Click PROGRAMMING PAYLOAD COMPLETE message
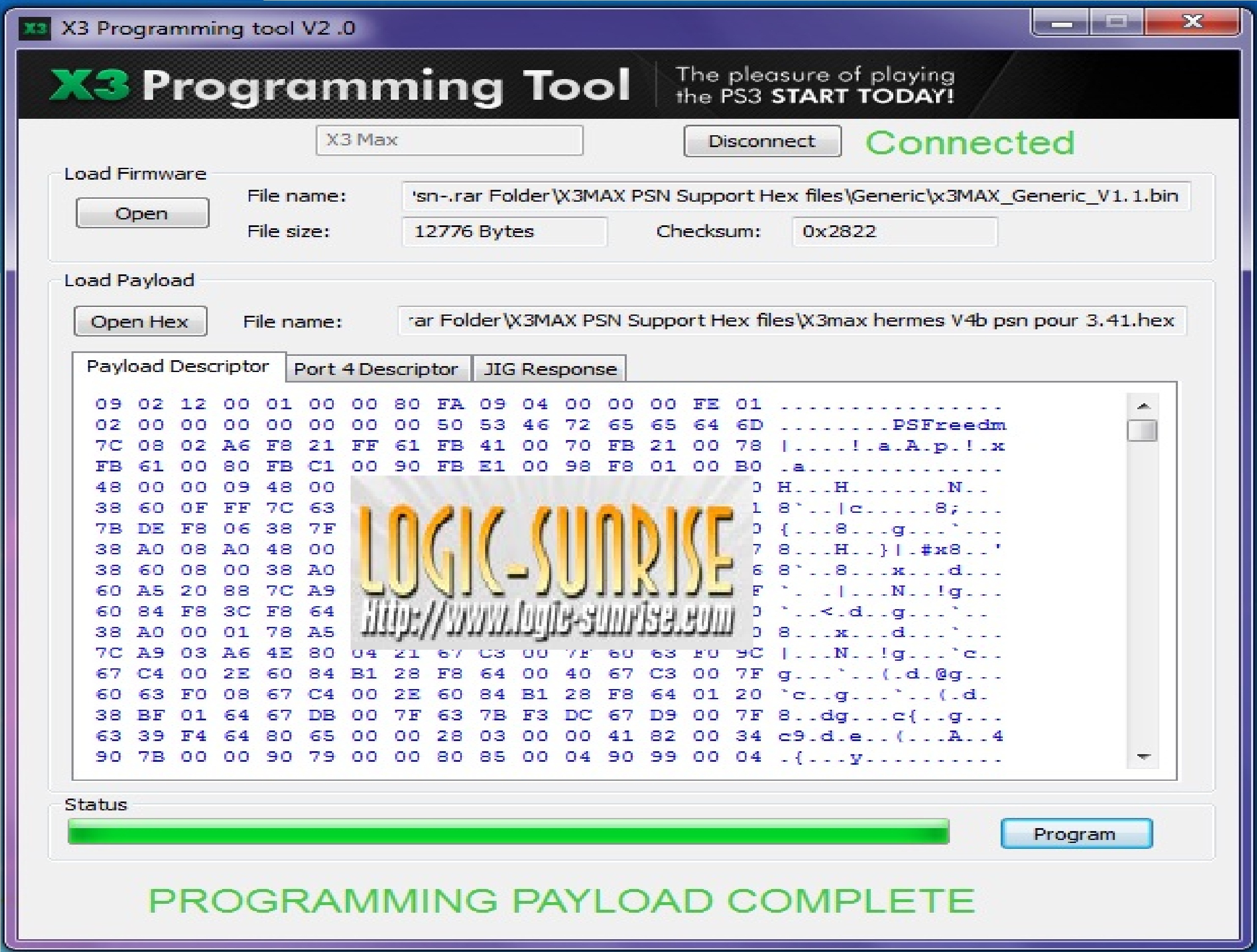Image resolution: width=1257 pixels, height=952 pixels. click(x=561, y=901)
